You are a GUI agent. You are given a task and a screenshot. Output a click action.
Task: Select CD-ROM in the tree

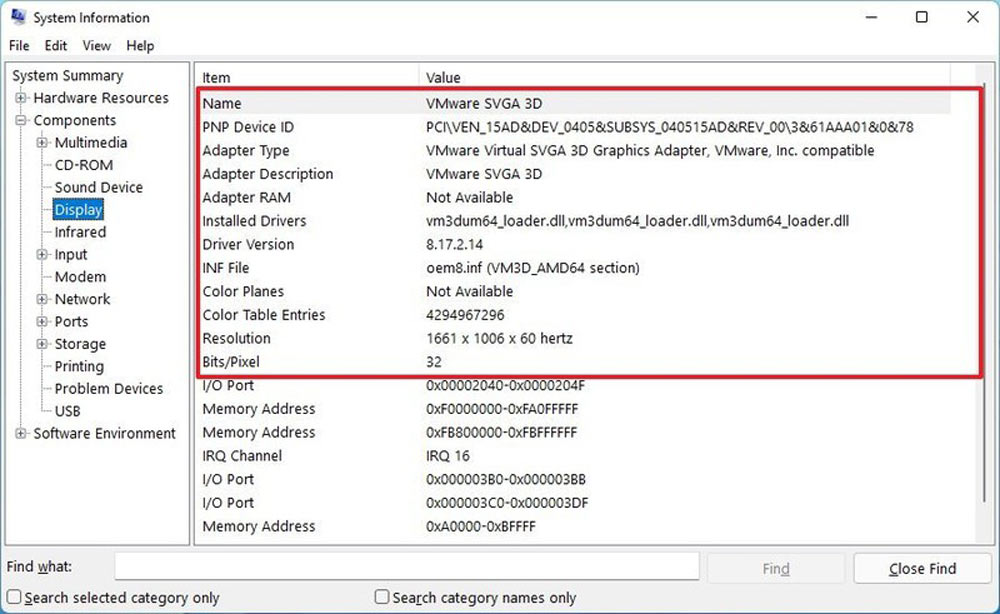pyautogui.click(x=84, y=164)
